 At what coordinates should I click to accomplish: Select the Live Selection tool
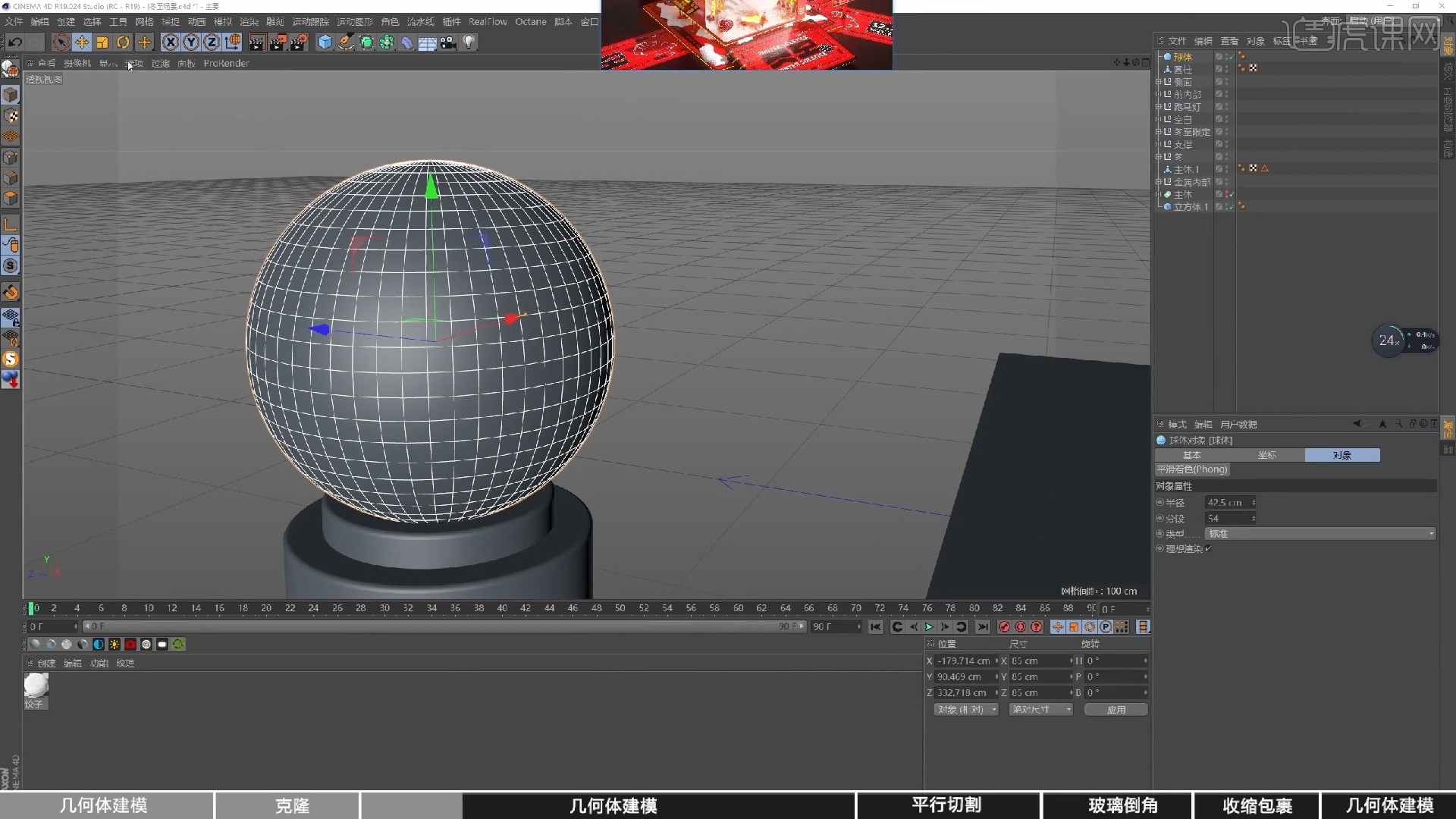(x=61, y=42)
